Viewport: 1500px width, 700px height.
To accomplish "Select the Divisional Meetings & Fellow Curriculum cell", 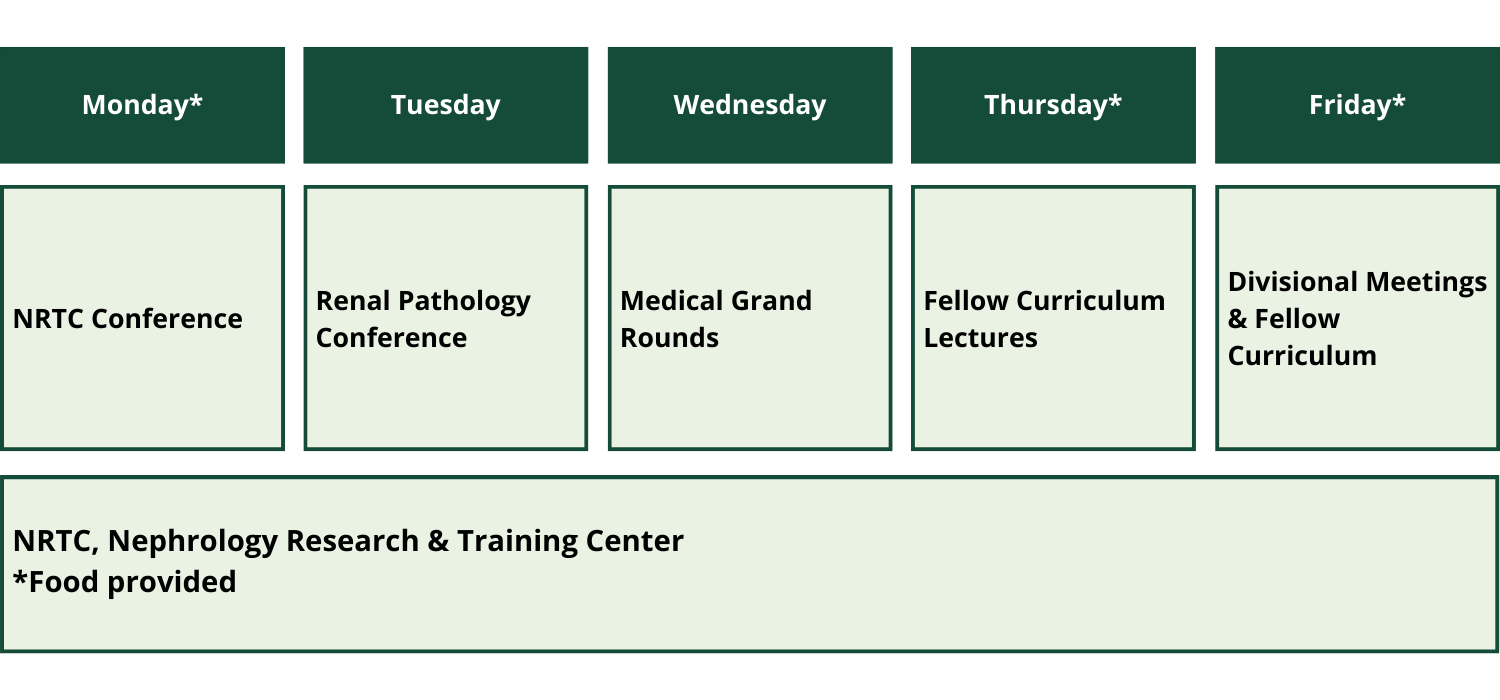I will click(1357, 318).
